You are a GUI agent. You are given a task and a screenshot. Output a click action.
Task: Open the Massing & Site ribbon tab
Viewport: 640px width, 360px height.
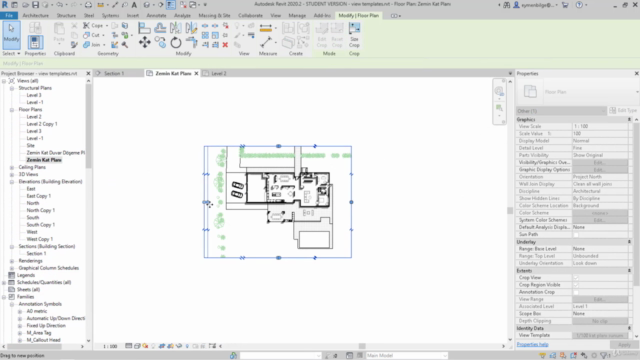click(x=214, y=16)
